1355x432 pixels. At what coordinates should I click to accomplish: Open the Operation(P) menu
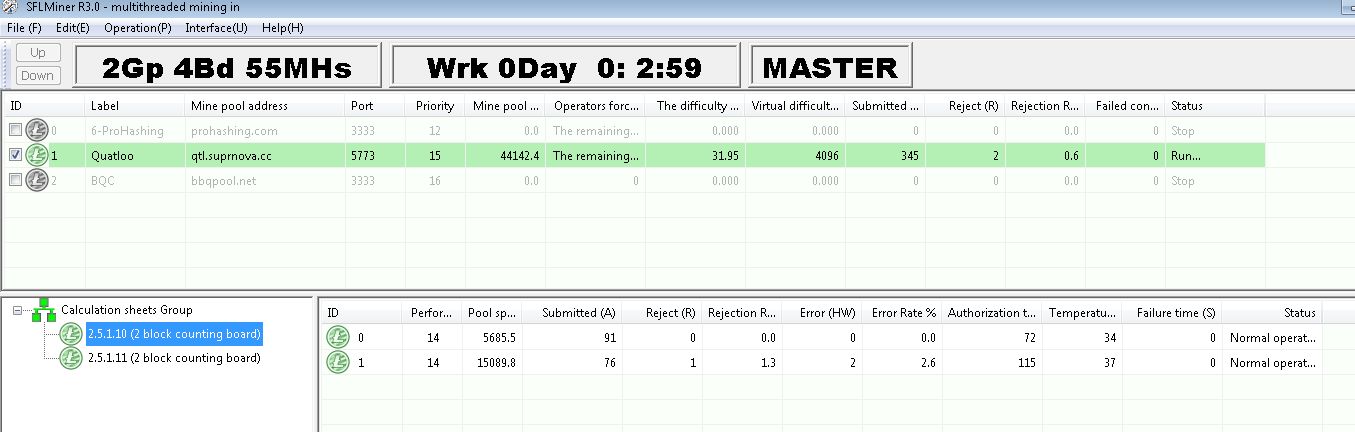137,27
